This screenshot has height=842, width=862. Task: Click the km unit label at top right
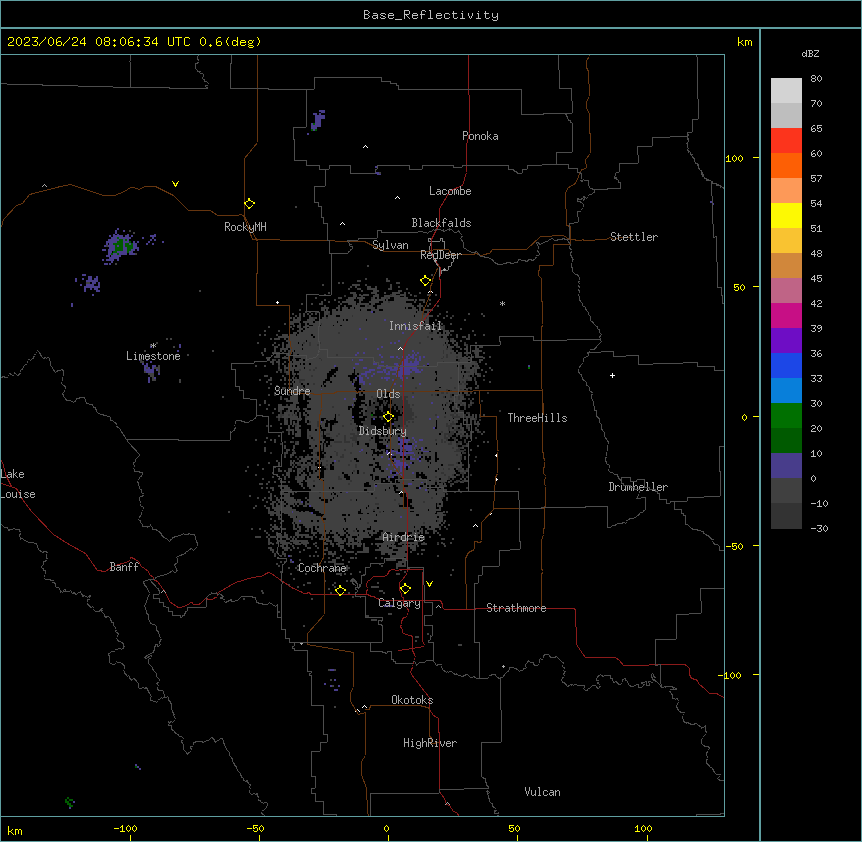tap(745, 42)
